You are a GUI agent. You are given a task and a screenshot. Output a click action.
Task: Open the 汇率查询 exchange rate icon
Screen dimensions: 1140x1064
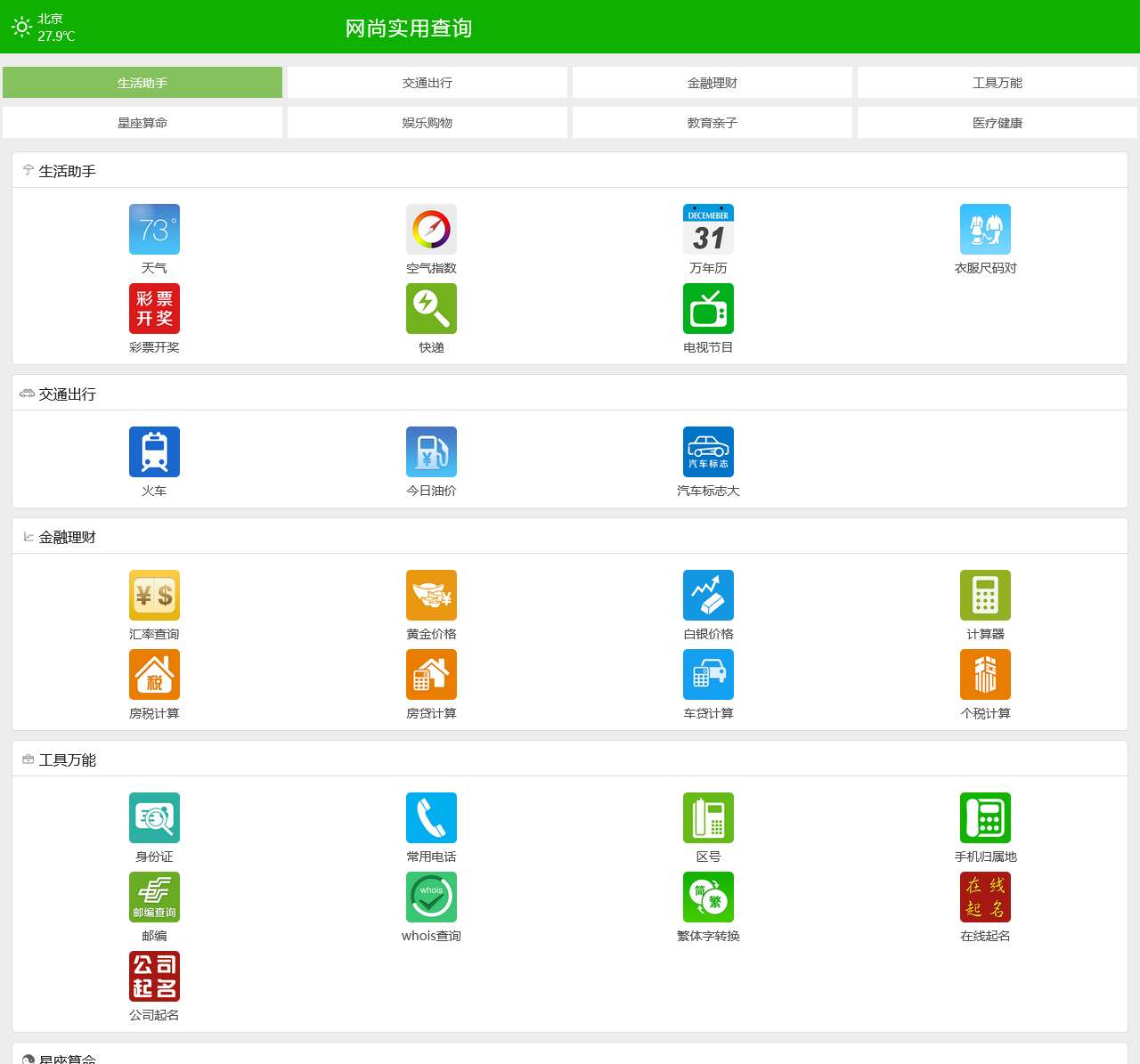click(x=154, y=596)
